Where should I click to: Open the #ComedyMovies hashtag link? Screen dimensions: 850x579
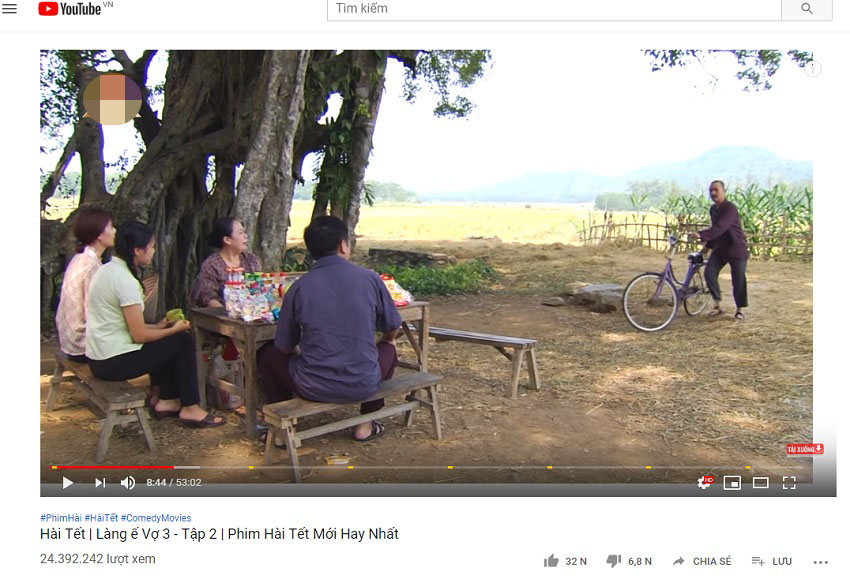point(156,518)
